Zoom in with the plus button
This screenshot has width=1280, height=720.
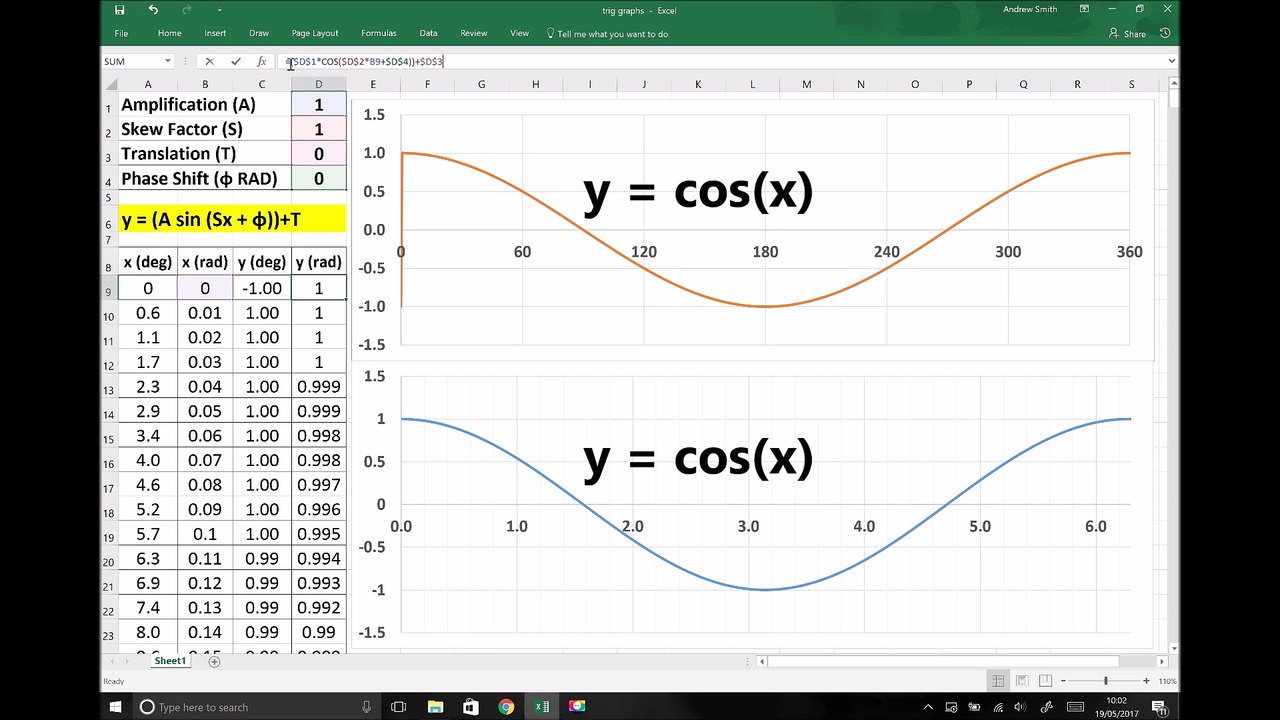pyautogui.click(x=1148, y=681)
